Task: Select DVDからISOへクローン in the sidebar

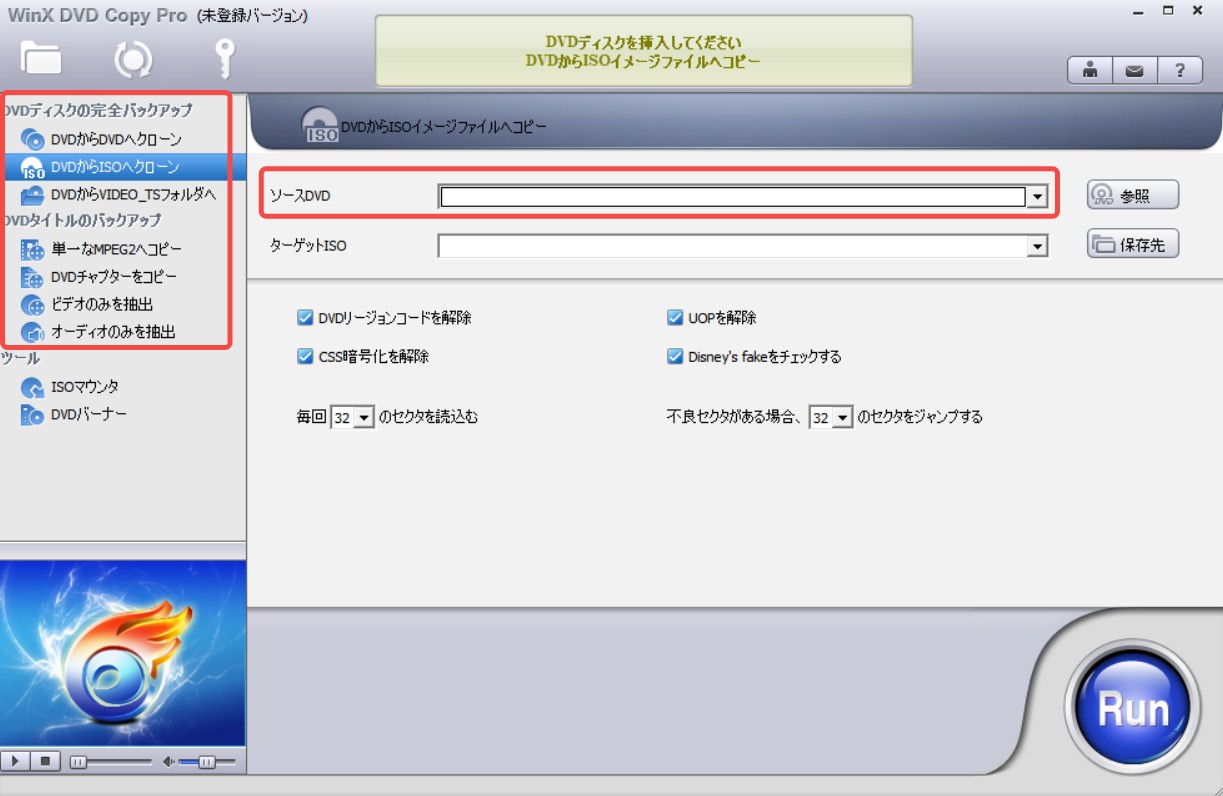Action: click(123, 167)
